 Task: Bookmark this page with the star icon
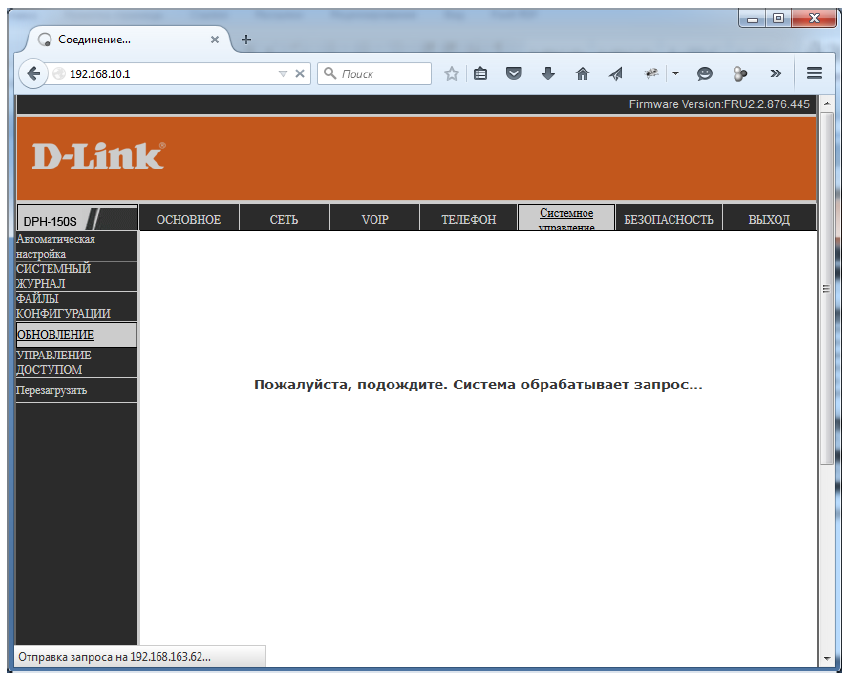452,74
